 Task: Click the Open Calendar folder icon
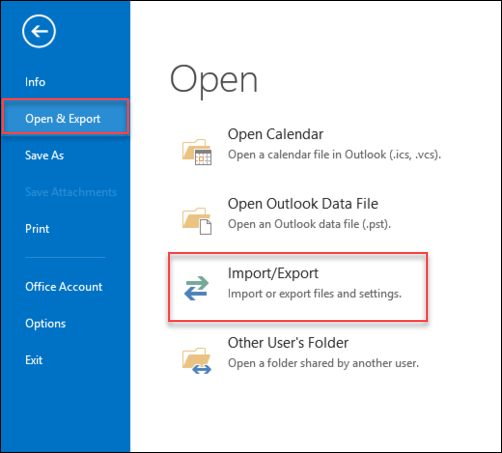tap(197, 152)
